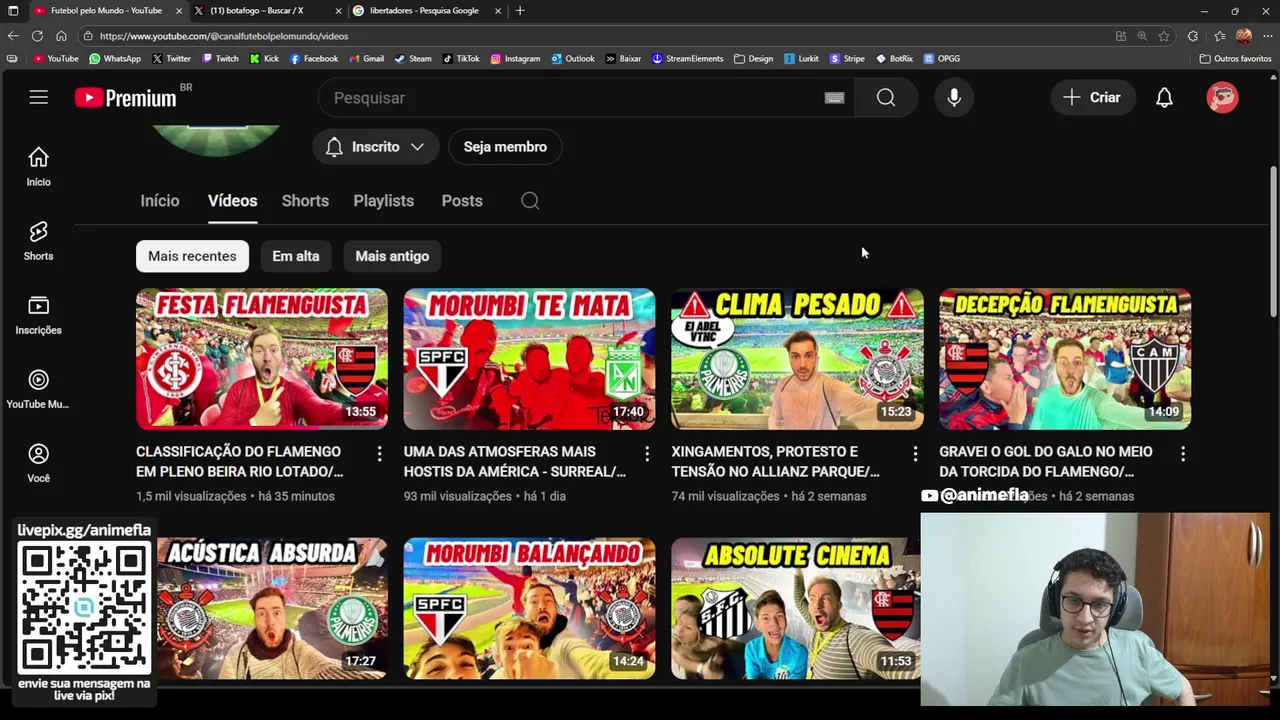Open Shorts in the left sidebar
Image resolution: width=1280 pixels, height=720 pixels.
pyautogui.click(x=38, y=241)
